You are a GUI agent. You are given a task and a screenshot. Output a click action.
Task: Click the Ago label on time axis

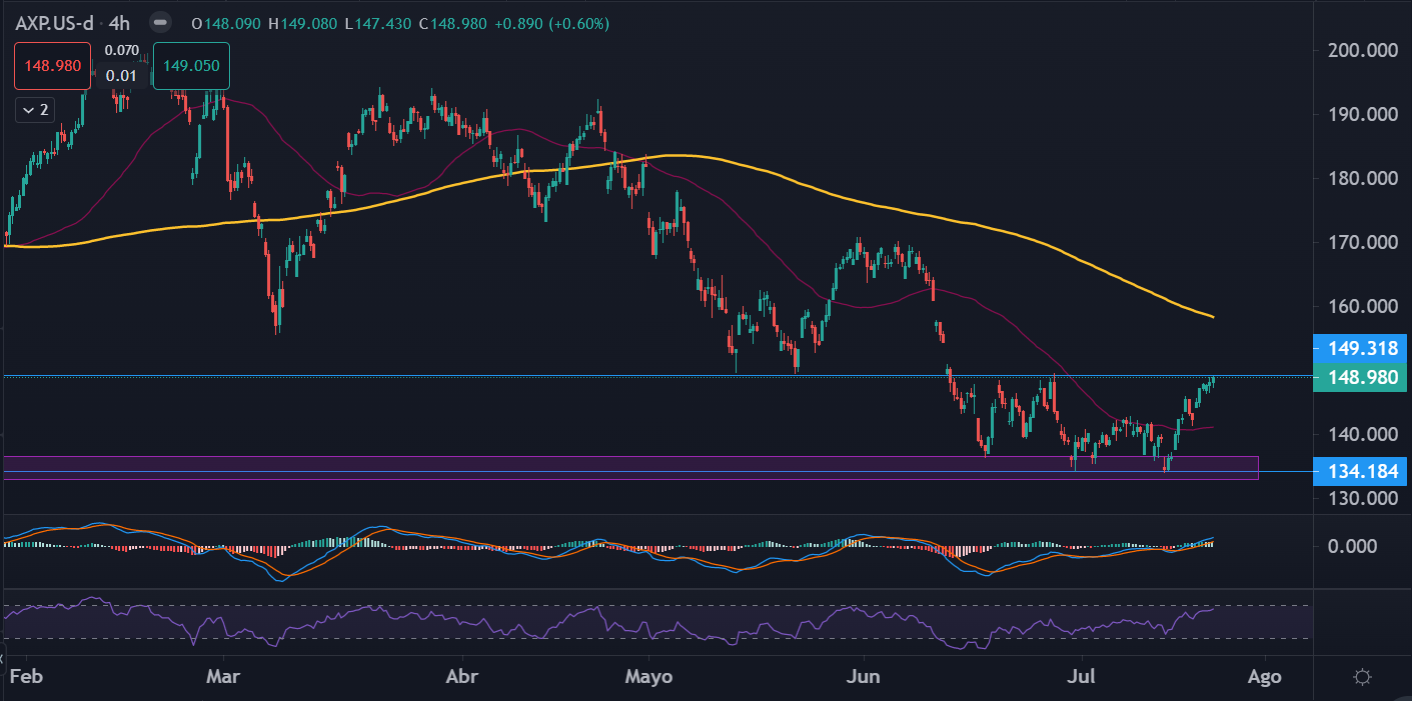(1265, 677)
